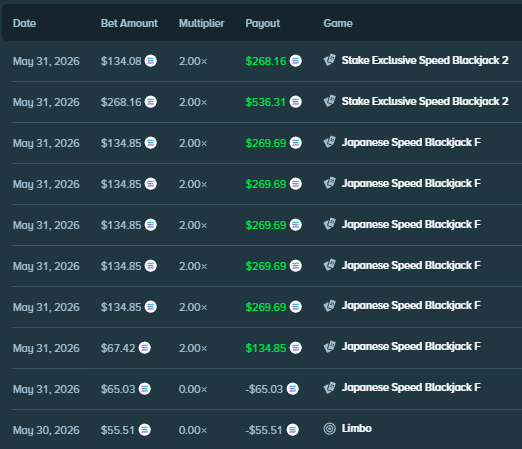Screen dimensions: 522x449
Task: Click 0.00× multiplier in the Limbo row
Action: [193, 430]
